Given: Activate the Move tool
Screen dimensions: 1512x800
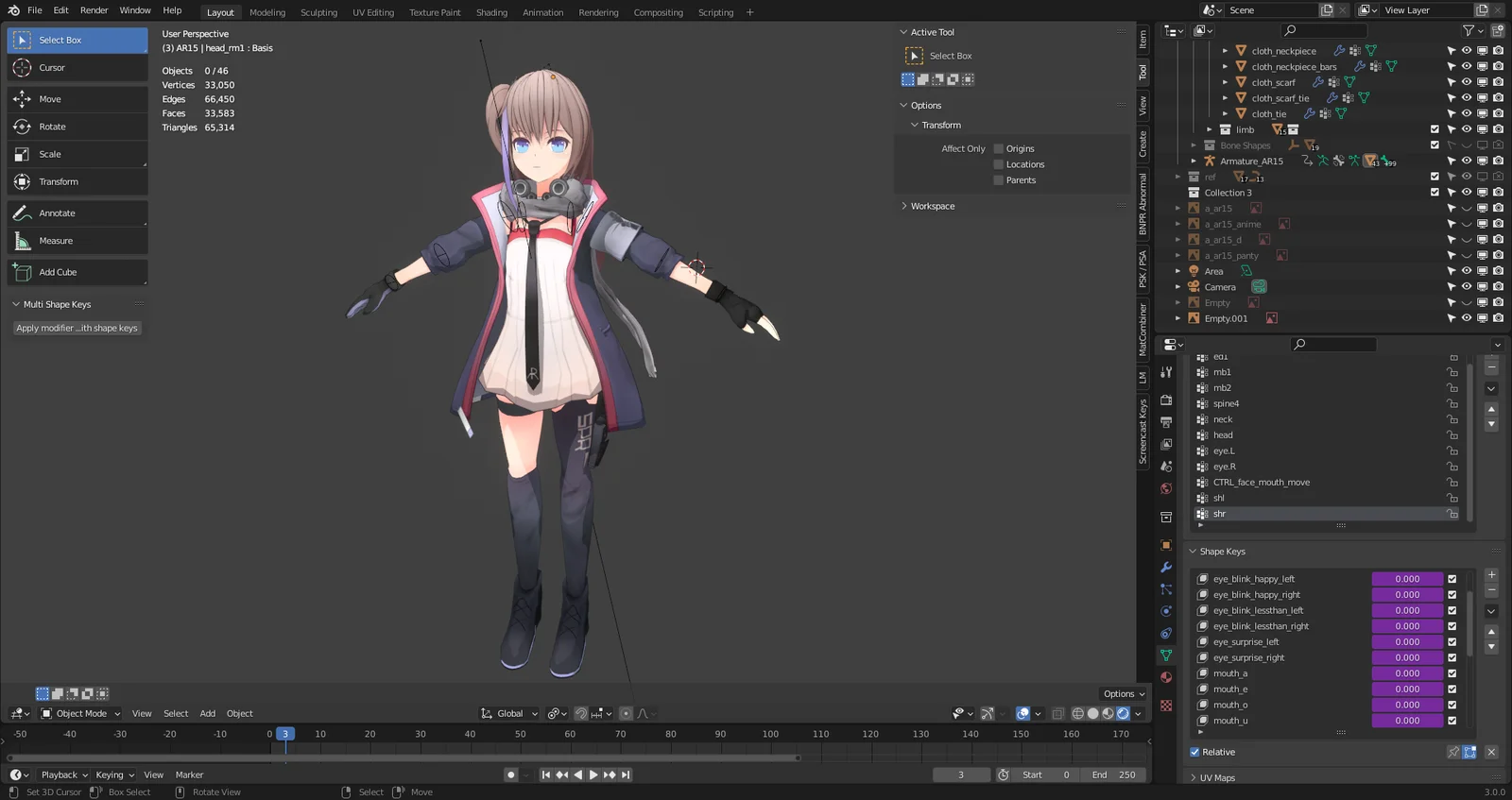Looking at the screenshot, I should pos(77,99).
